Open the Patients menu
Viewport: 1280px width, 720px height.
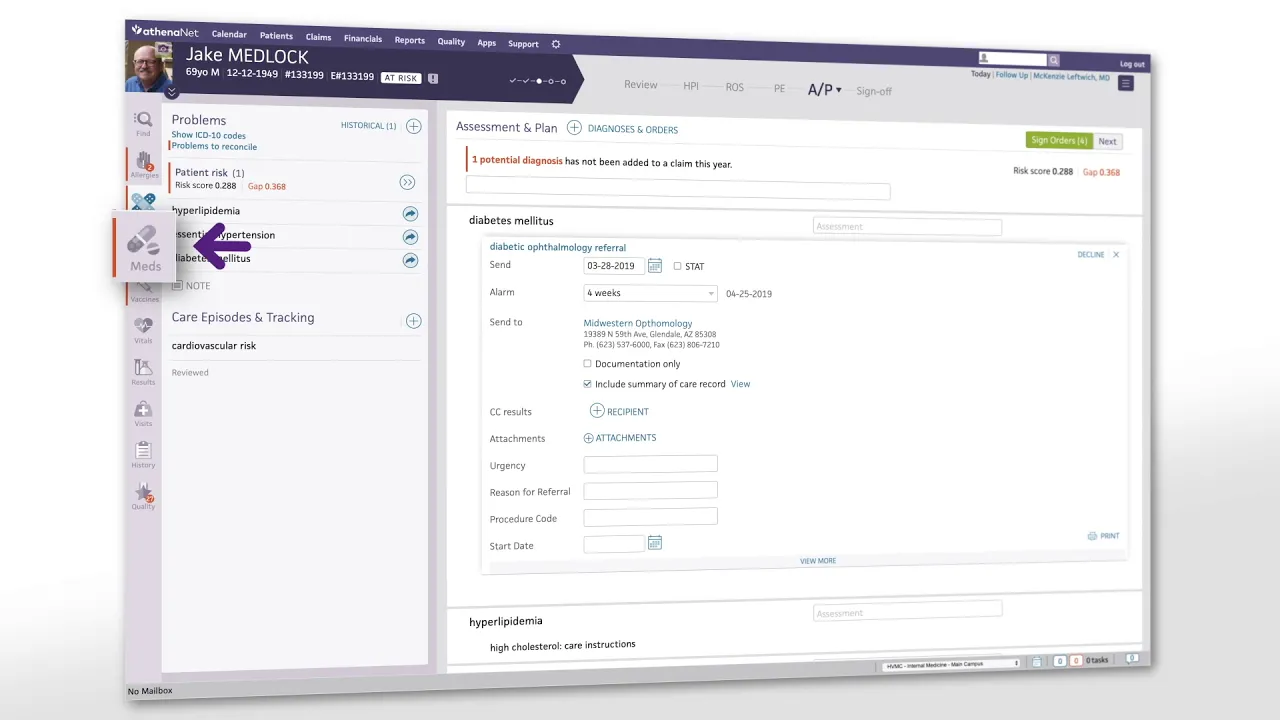point(276,36)
